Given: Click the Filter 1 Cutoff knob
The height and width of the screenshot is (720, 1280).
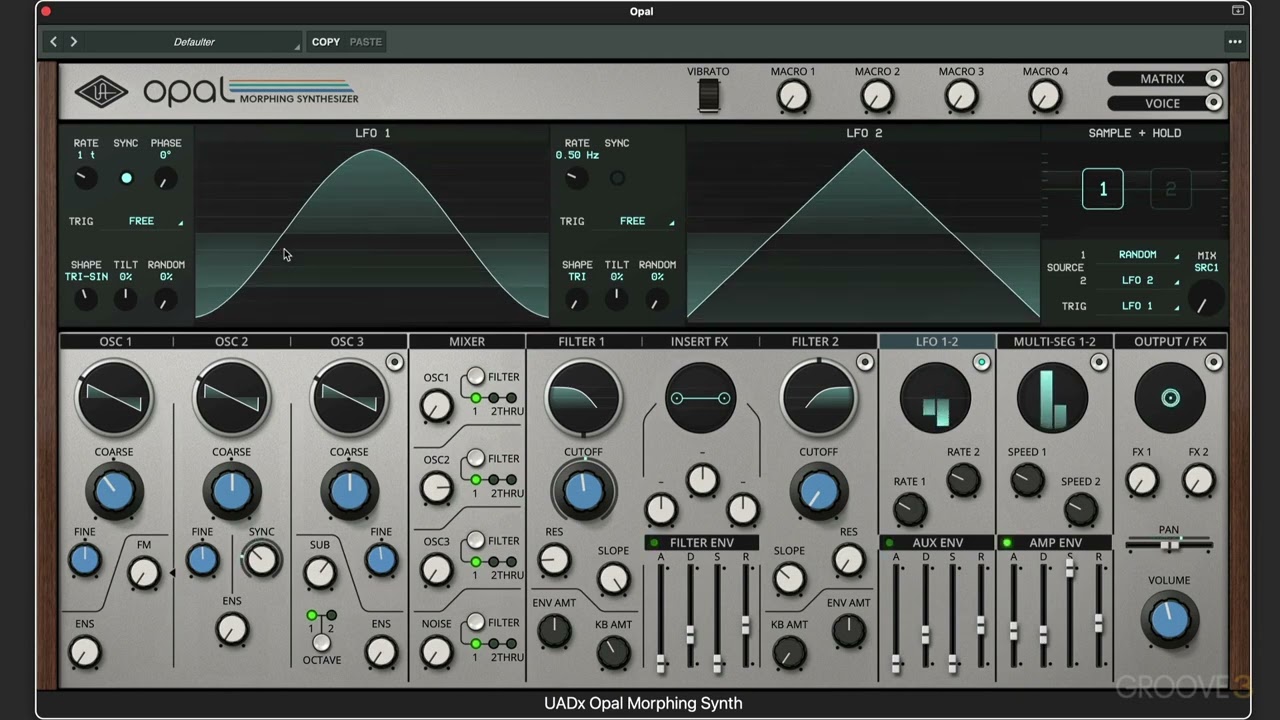Looking at the screenshot, I should click(x=583, y=492).
